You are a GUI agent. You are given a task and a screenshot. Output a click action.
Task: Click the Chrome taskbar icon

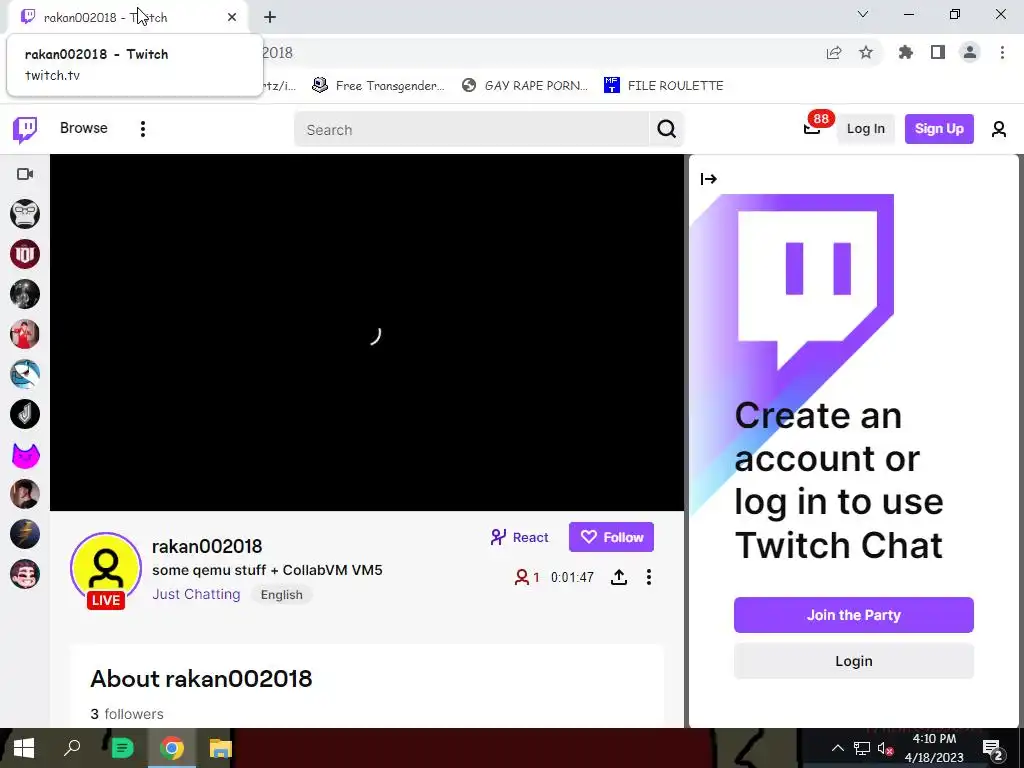point(172,748)
